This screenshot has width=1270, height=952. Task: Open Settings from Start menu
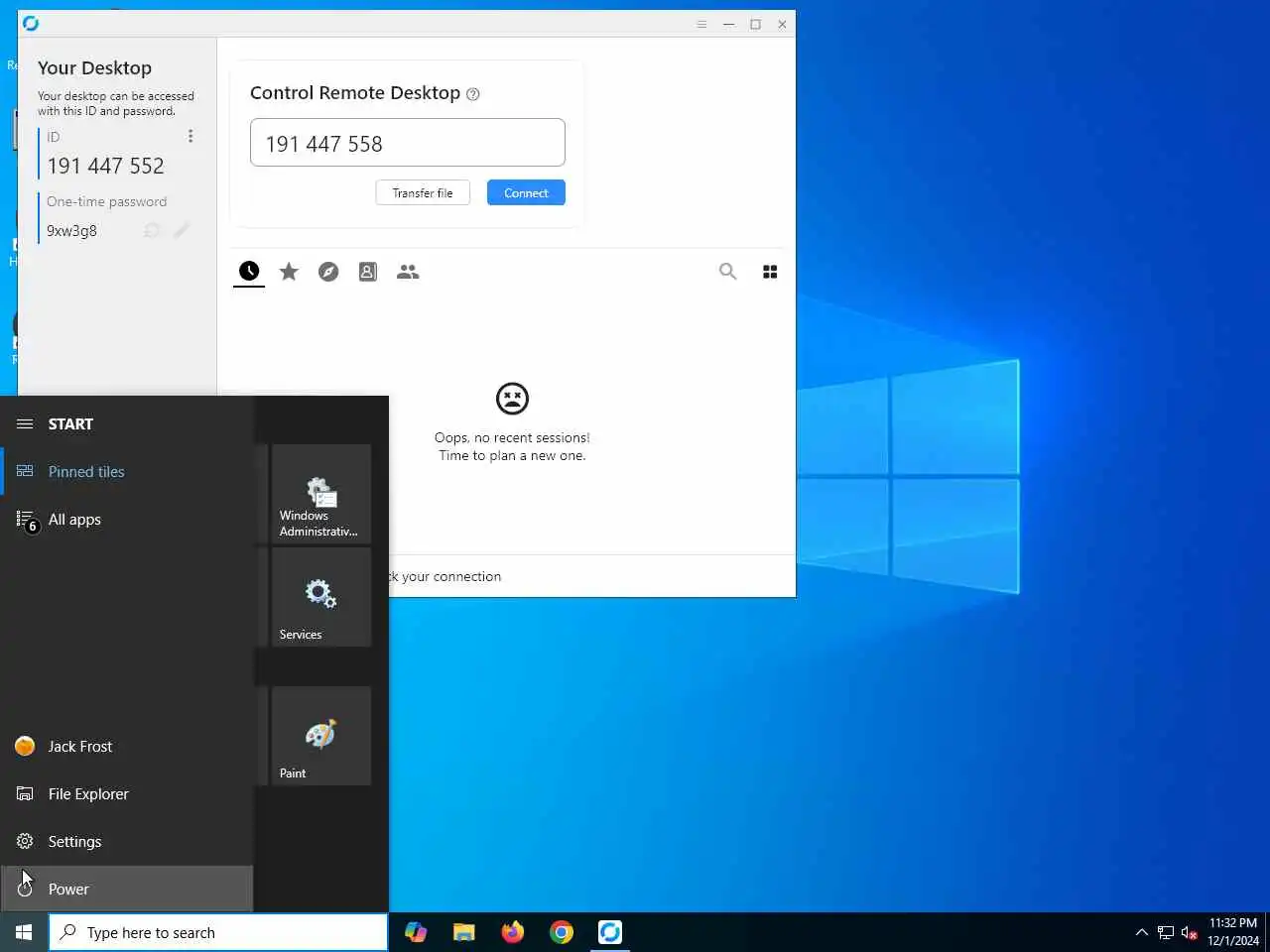pyautogui.click(x=127, y=841)
